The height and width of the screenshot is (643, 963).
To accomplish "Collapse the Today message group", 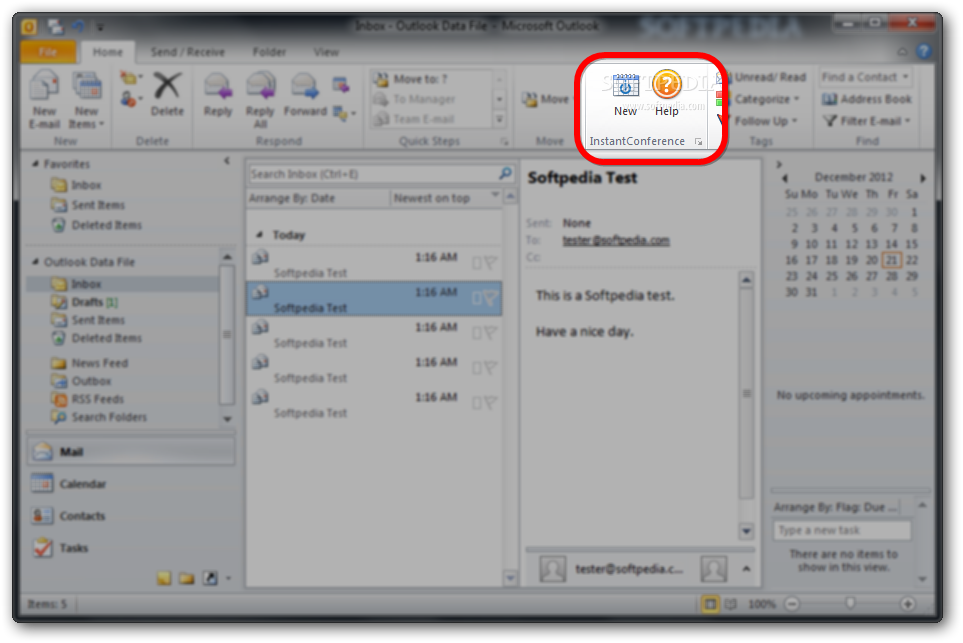I will (260, 235).
